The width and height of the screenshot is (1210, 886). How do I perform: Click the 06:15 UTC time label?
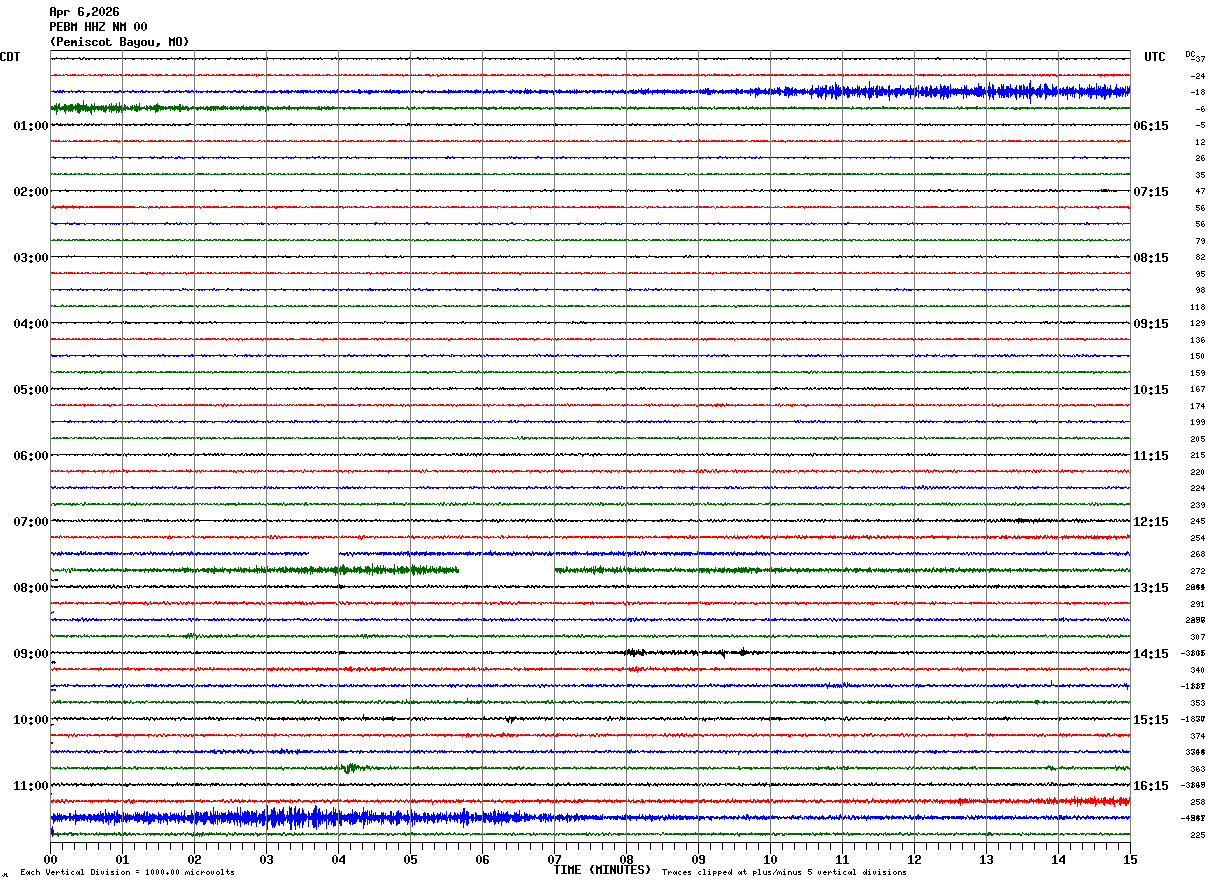click(x=1151, y=126)
